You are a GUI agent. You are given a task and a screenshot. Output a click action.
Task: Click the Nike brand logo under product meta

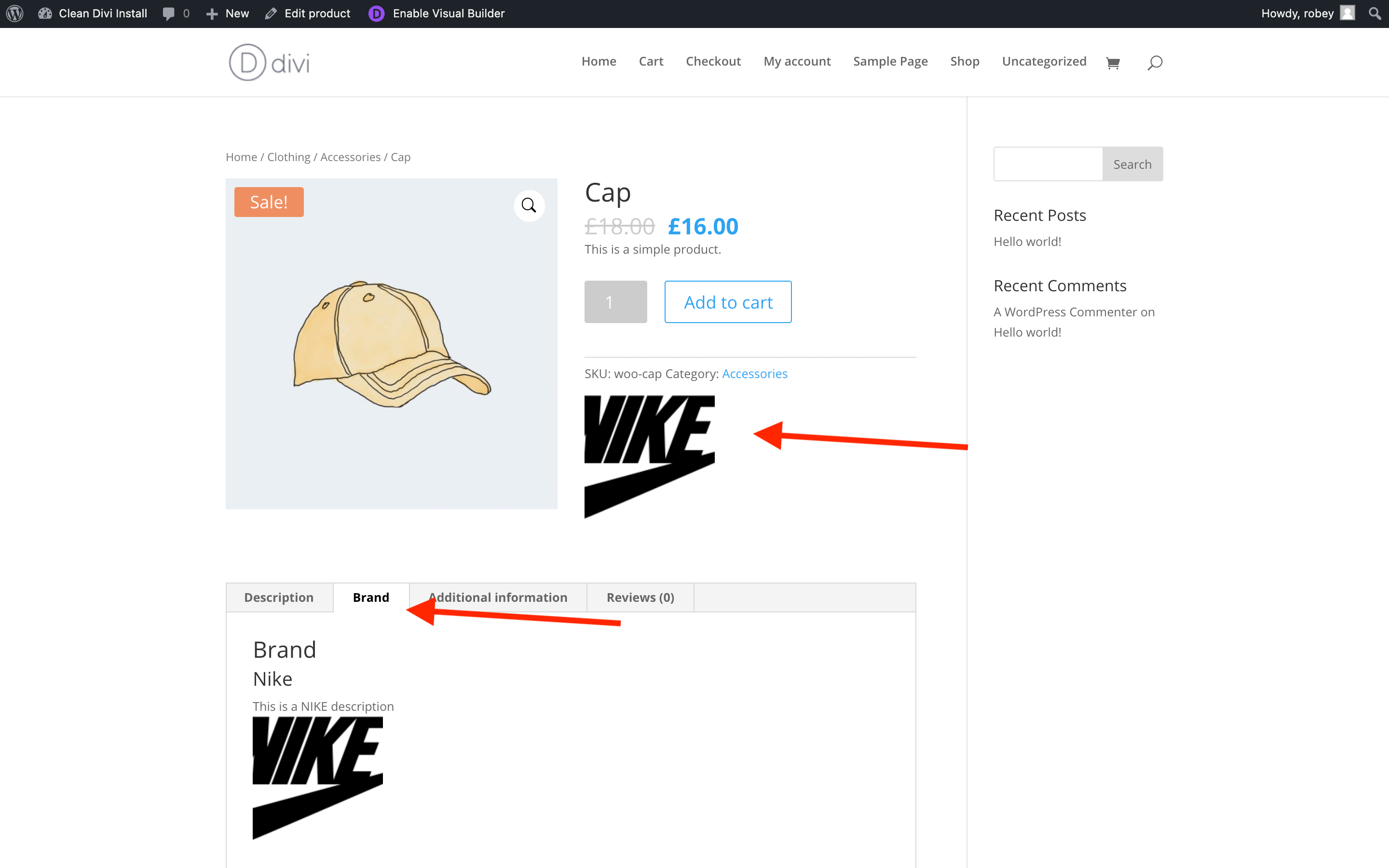pyautogui.click(x=649, y=457)
